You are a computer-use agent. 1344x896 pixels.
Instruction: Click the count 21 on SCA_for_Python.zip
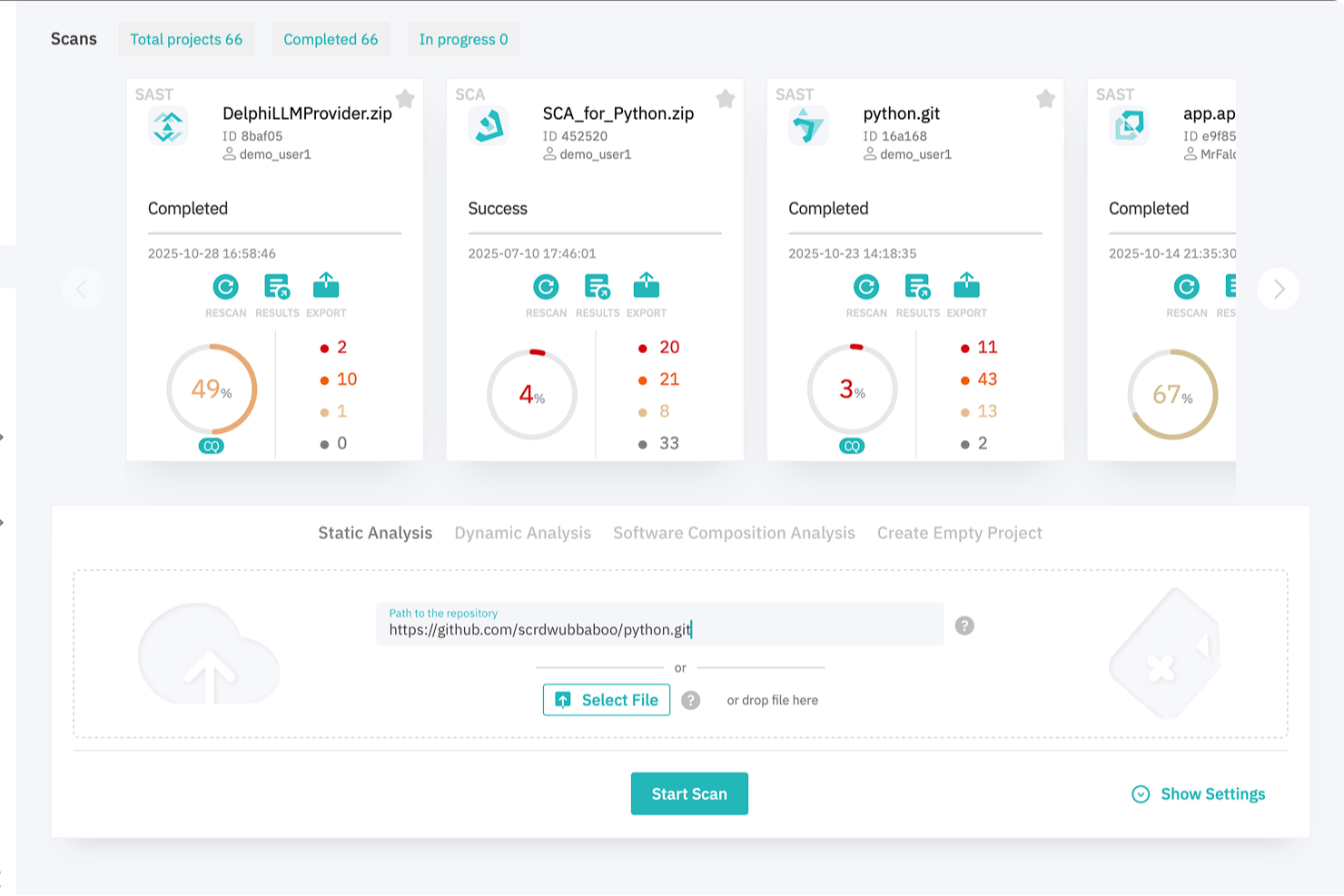(669, 379)
